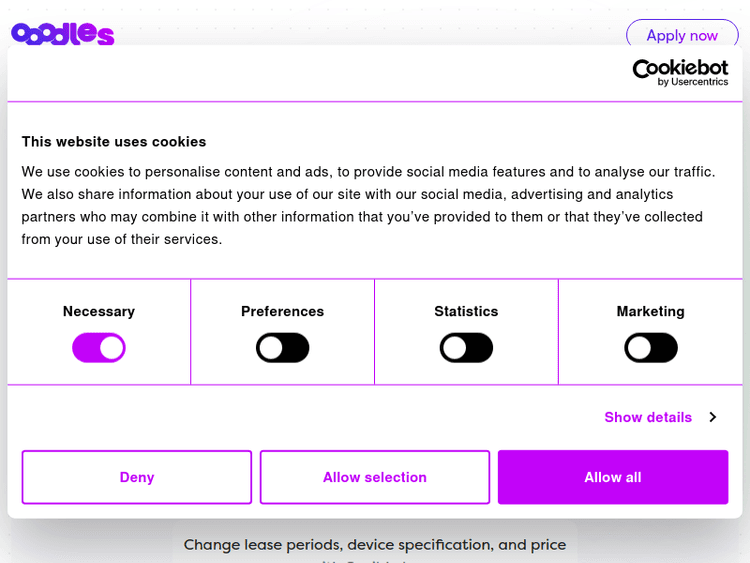Click the "This website uses cookies" heading

pyautogui.click(x=114, y=142)
